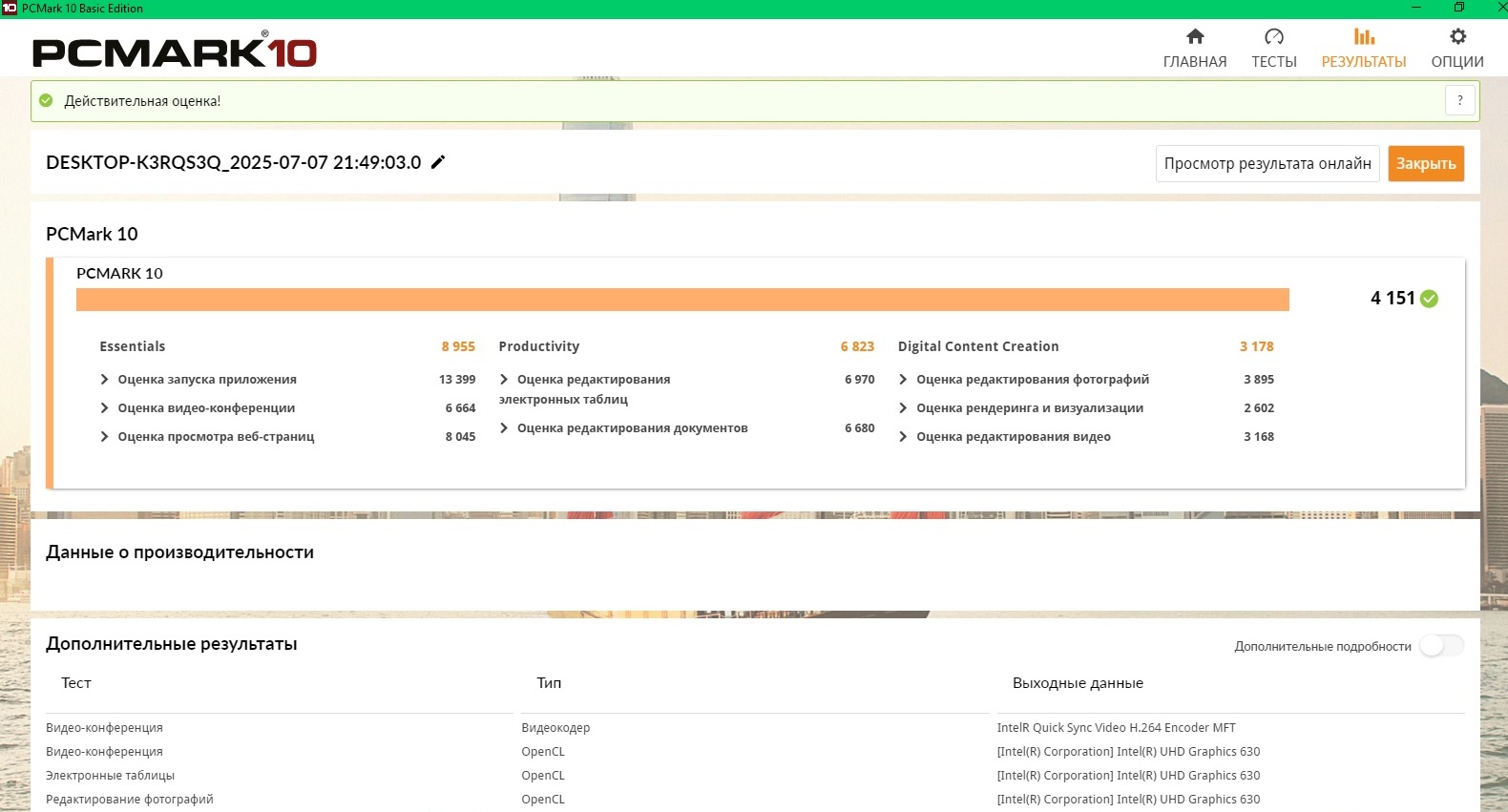
Task: Click the Данные о производительности heading
Action: tap(179, 552)
